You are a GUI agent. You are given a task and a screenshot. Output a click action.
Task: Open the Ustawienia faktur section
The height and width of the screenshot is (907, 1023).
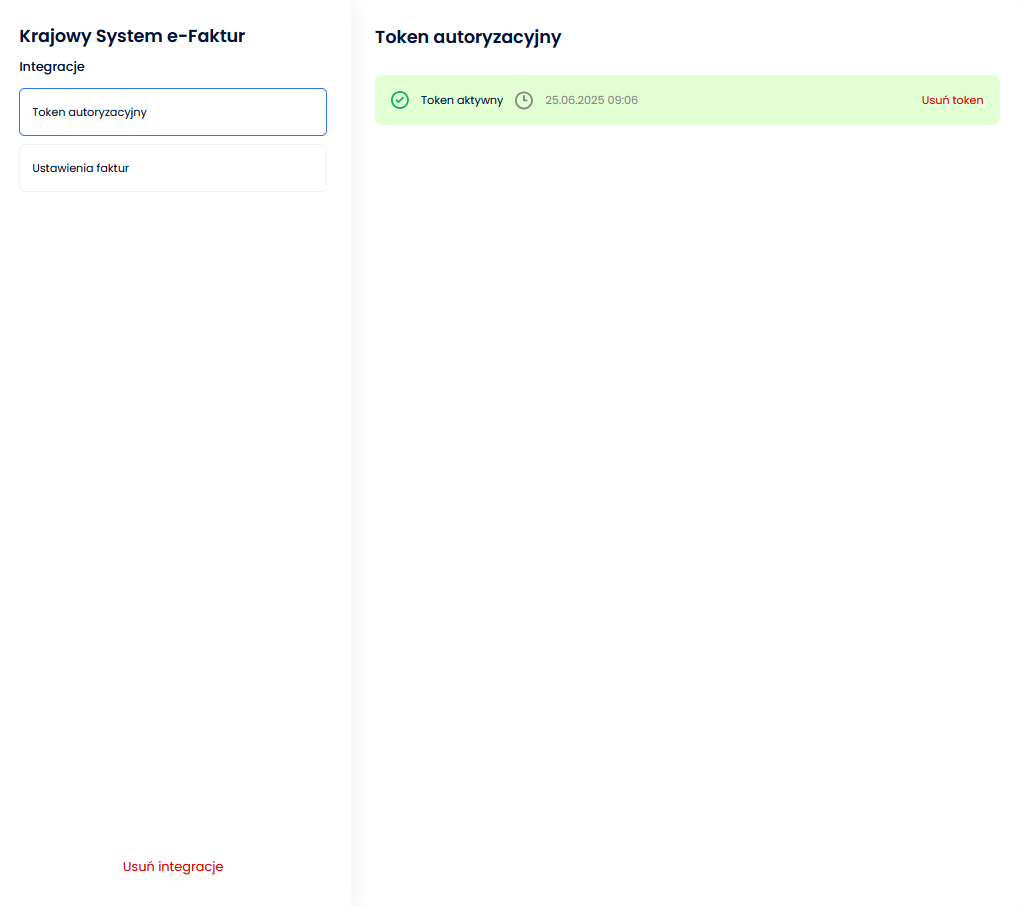173,168
